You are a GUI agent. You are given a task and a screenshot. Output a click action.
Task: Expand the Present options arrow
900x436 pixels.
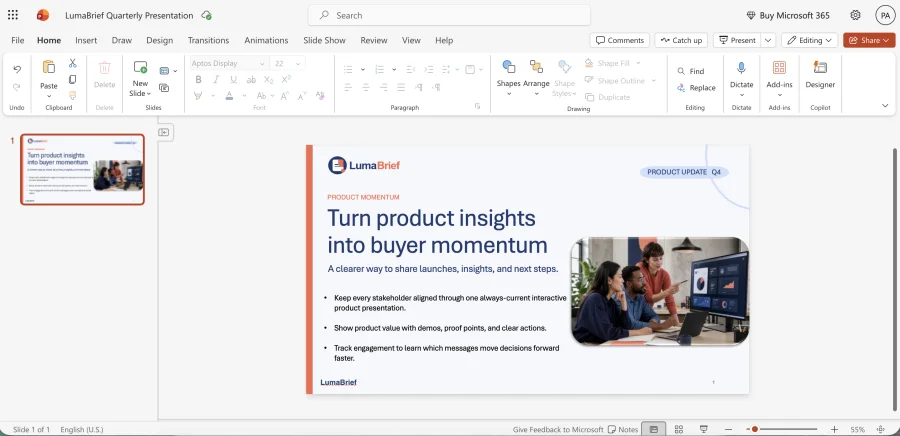click(x=769, y=40)
